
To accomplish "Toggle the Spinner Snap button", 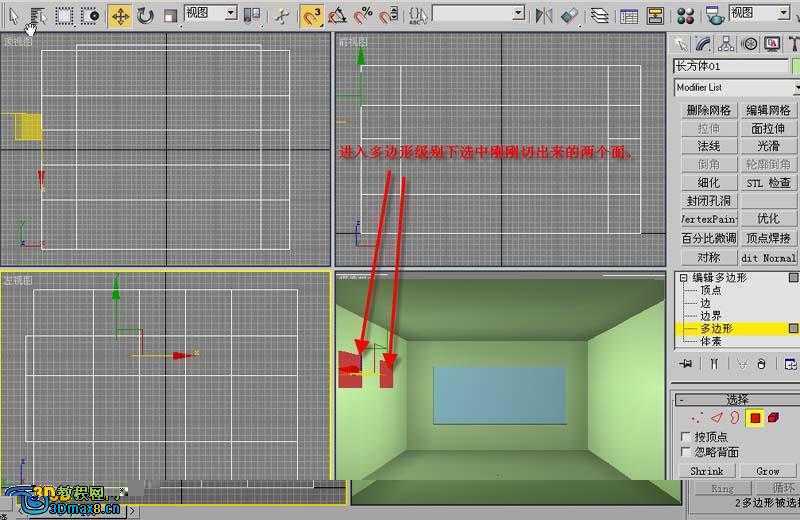I will pyautogui.click(x=389, y=16).
